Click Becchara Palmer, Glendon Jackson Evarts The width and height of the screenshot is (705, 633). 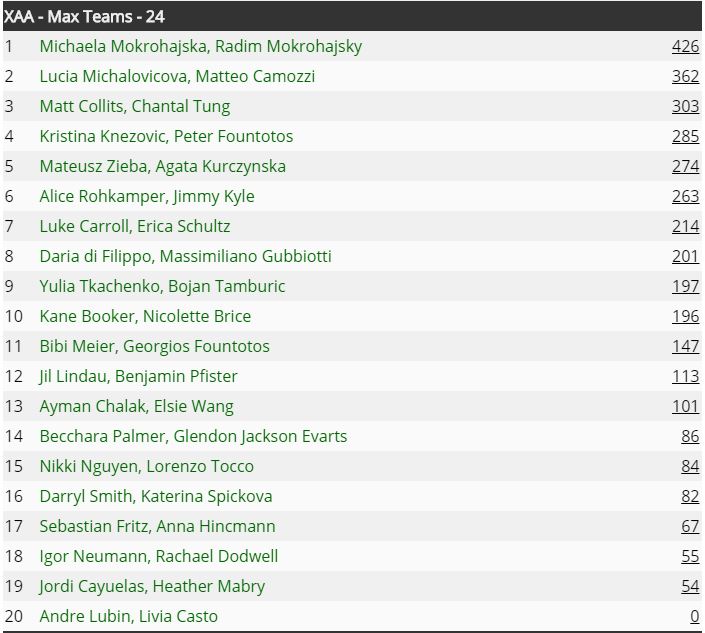[x=193, y=437]
